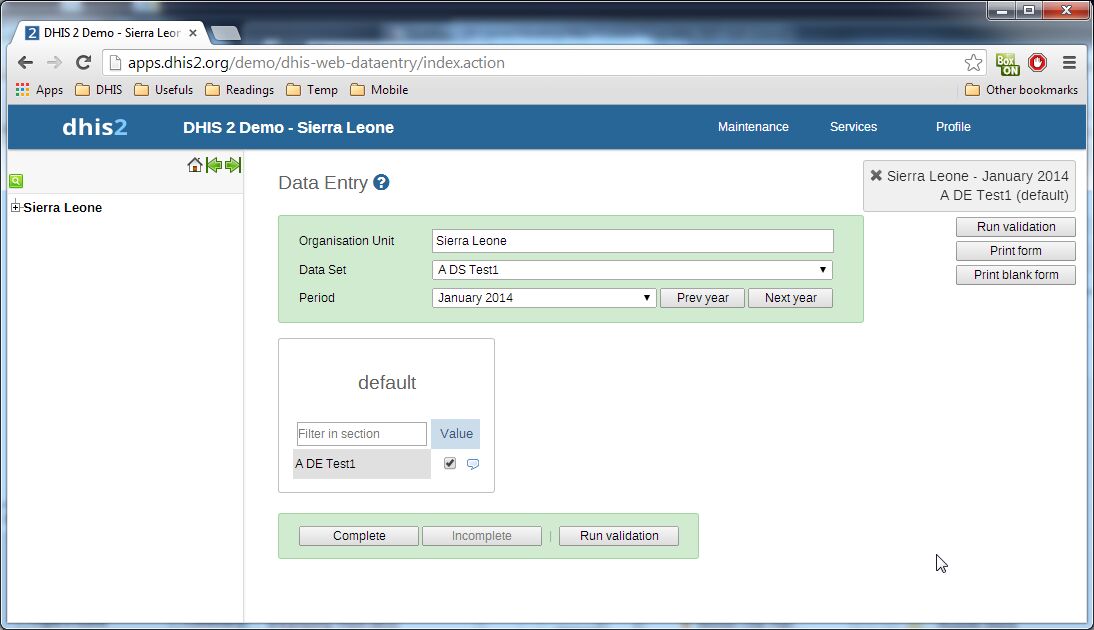Open the Services menu

point(853,127)
